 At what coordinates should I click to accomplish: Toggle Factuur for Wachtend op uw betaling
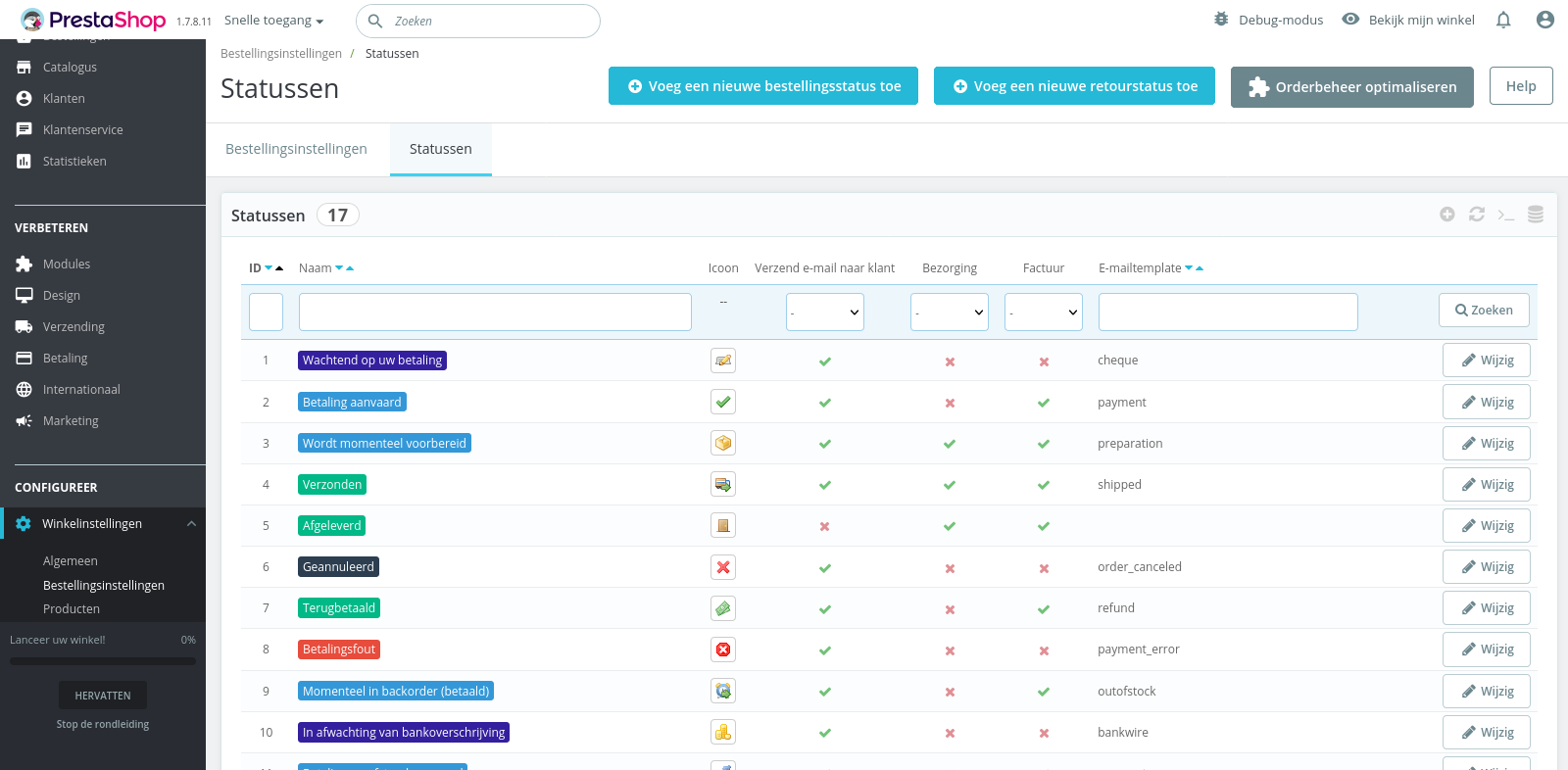click(x=1044, y=361)
